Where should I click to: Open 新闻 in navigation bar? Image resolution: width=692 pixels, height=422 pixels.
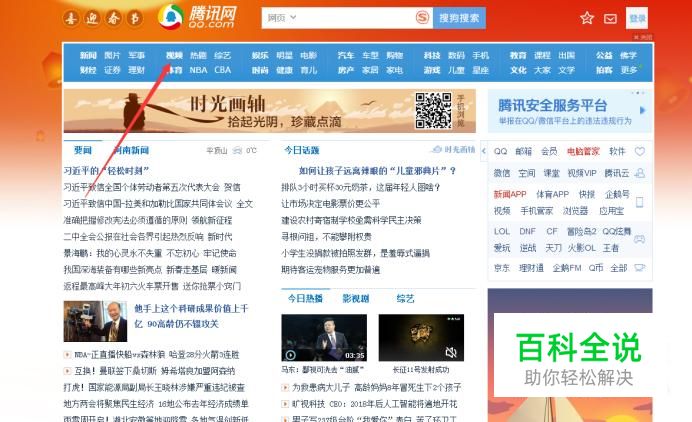tap(88, 56)
